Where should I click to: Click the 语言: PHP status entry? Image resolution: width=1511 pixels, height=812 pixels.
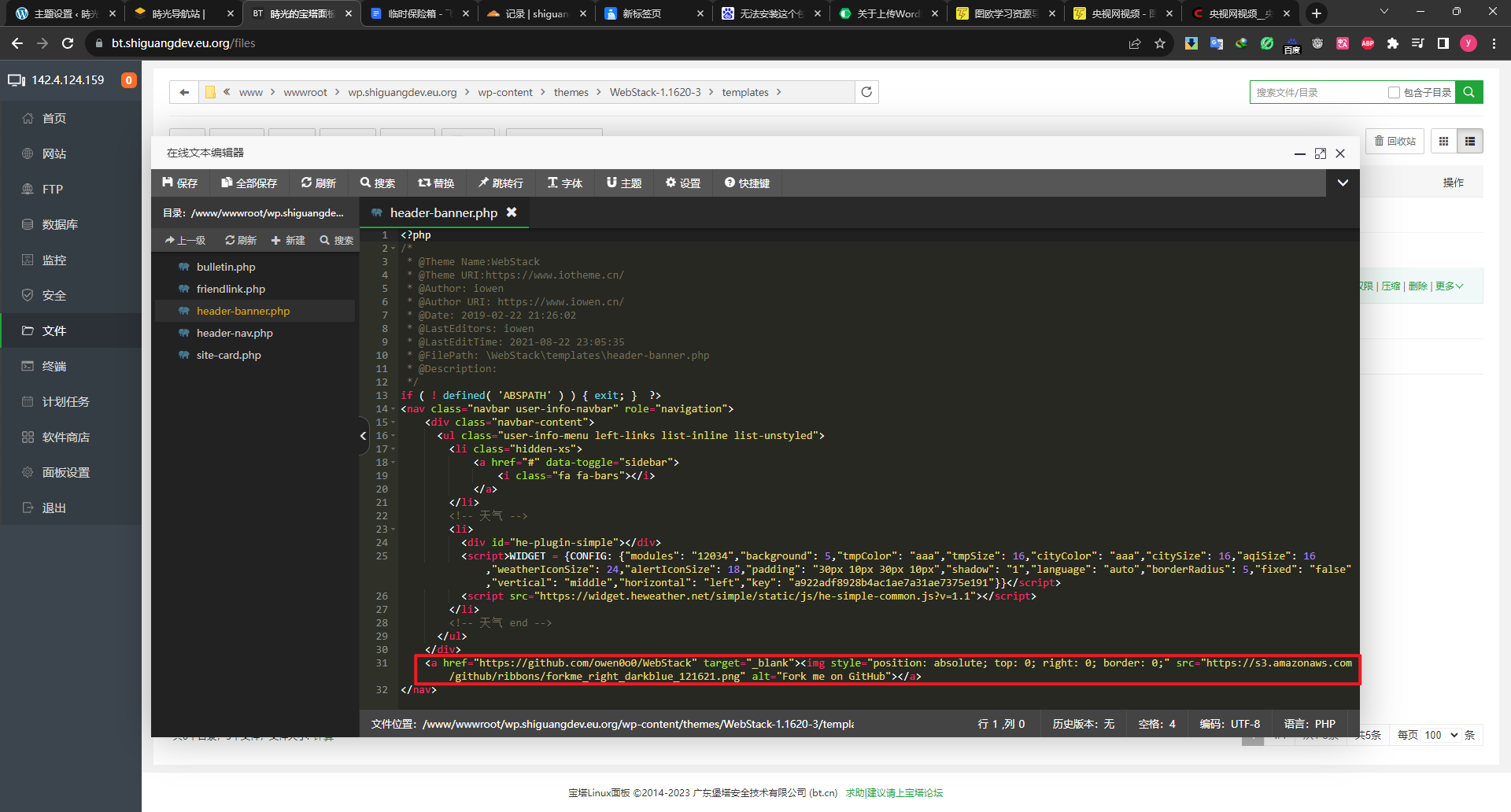[1310, 724]
